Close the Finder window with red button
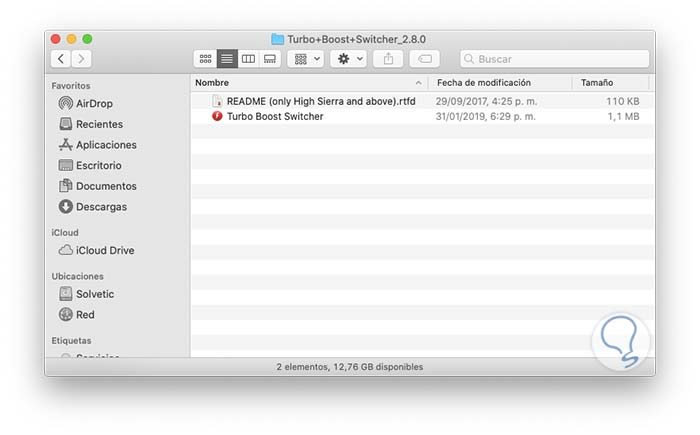700x435 pixels. [x=55, y=39]
